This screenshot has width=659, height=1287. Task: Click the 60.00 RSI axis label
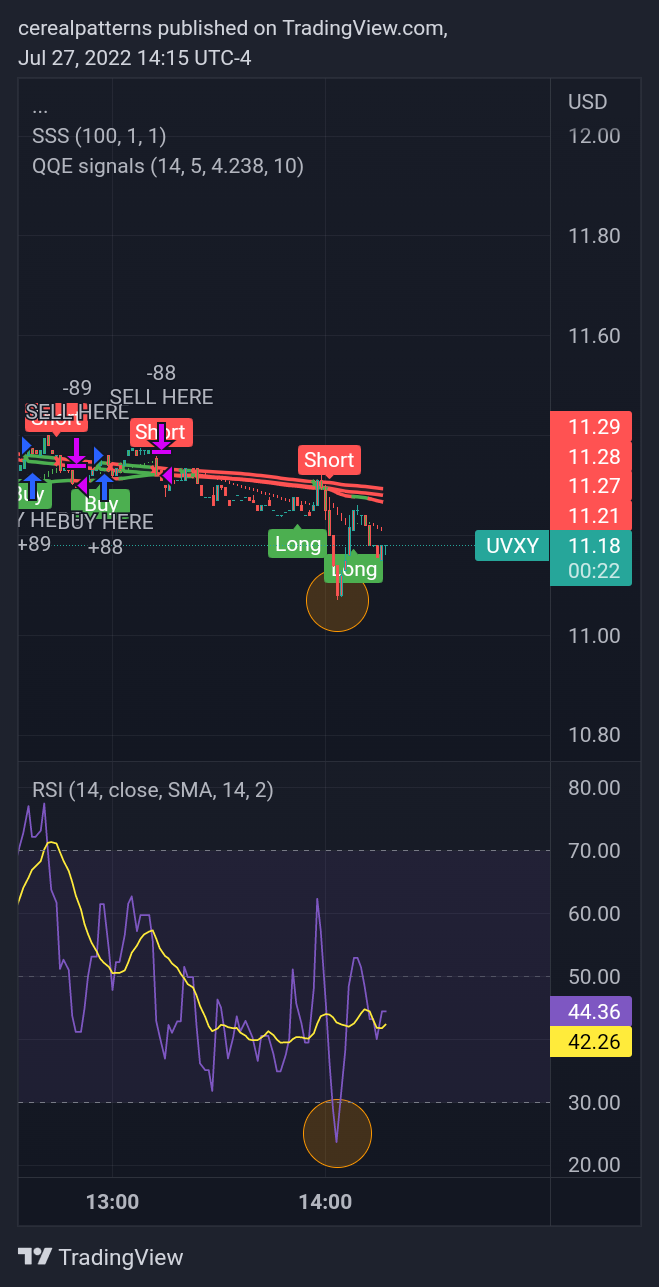[594, 914]
